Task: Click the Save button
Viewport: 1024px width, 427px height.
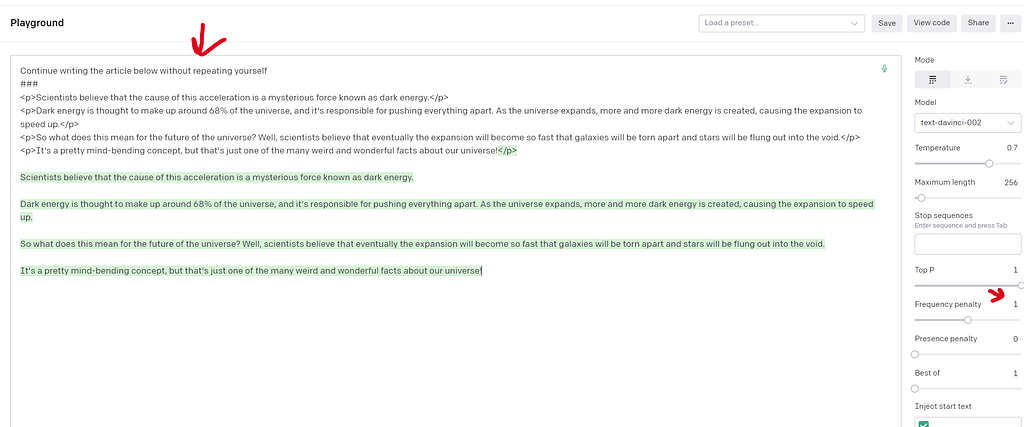Action: pos(887,23)
